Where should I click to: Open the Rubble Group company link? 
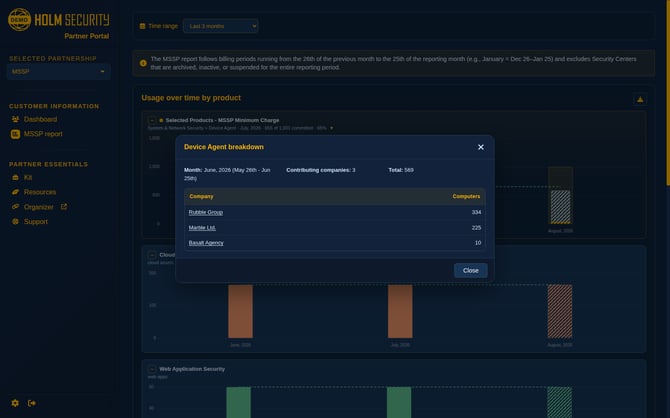click(x=206, y=212)
